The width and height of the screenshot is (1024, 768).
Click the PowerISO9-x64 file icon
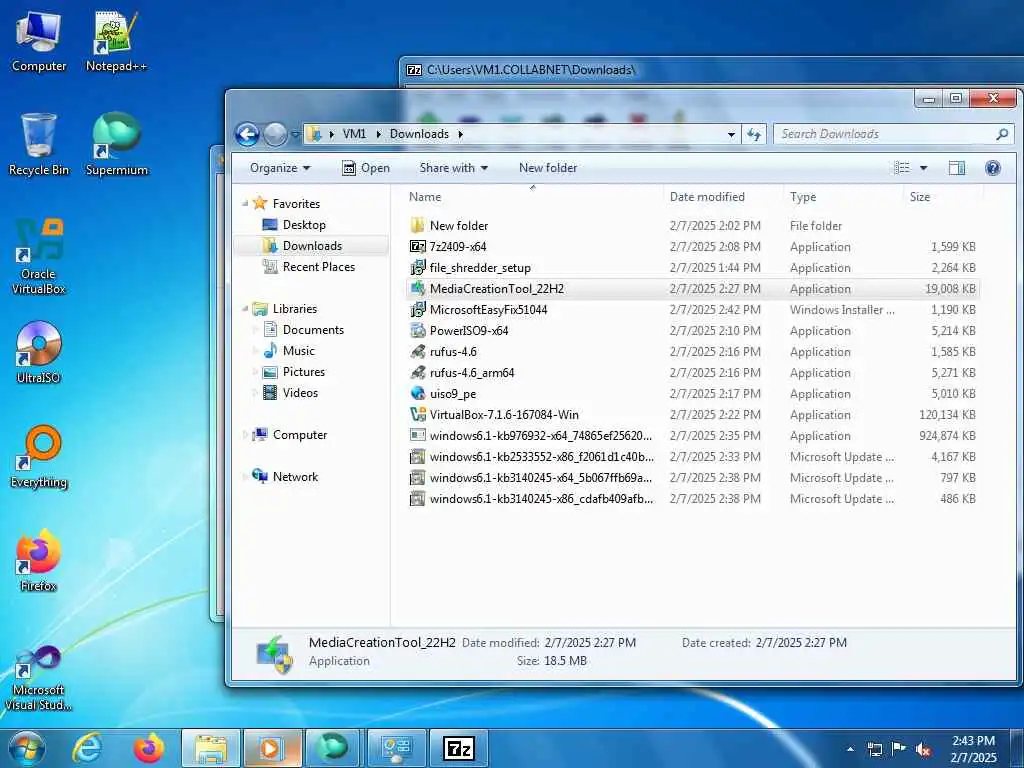[x=417, y=330]
